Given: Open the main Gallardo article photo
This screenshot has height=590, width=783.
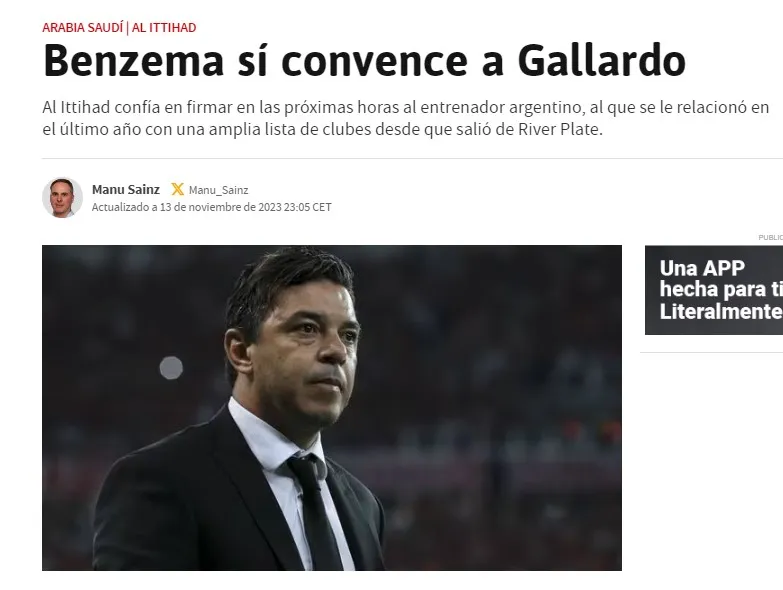Looking at the screenshot, I should click(x=332, y=408).
